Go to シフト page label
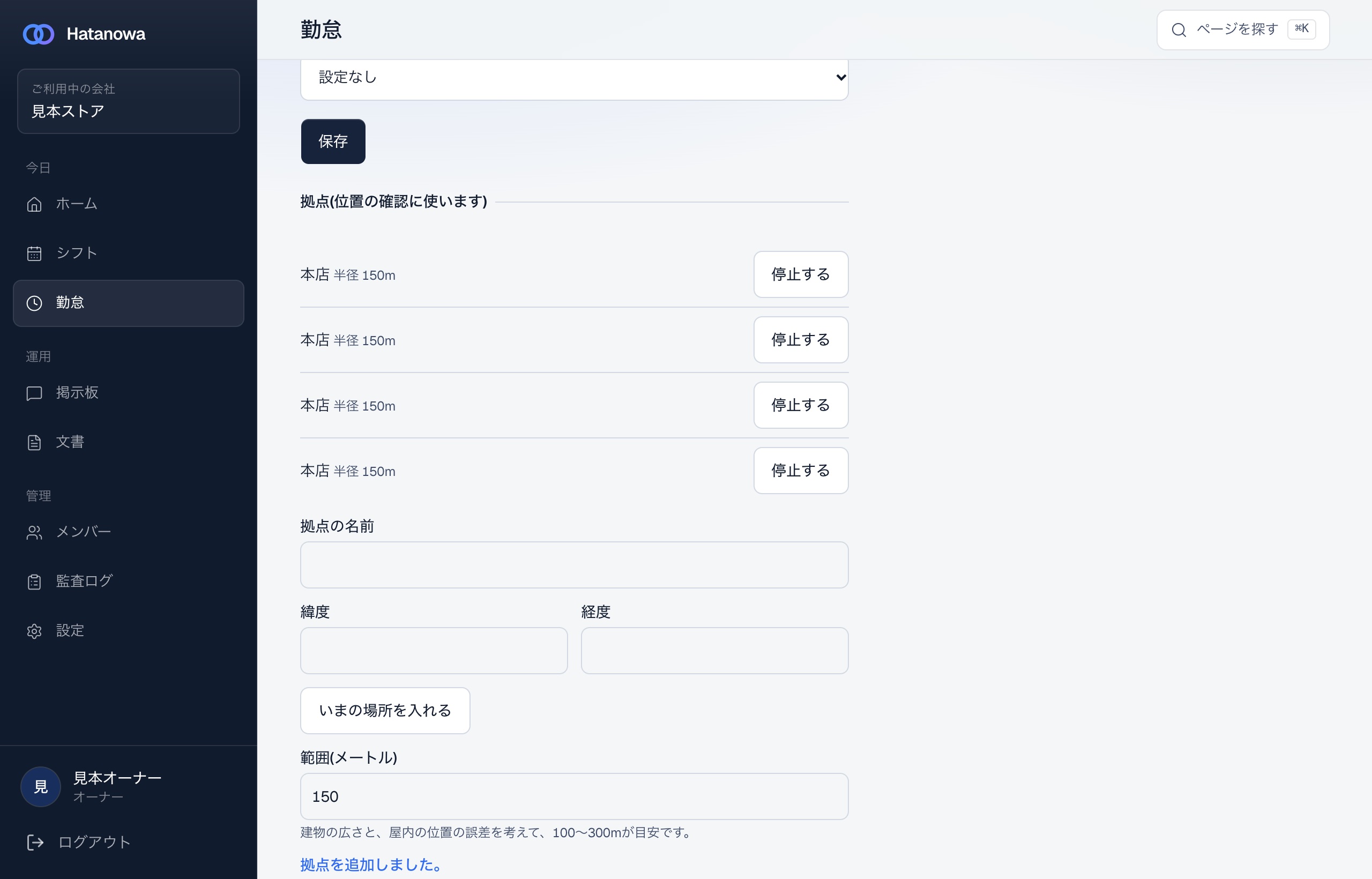Viewport: 1372px width, 879px height. pyautogui.click(x=77, y=254)
